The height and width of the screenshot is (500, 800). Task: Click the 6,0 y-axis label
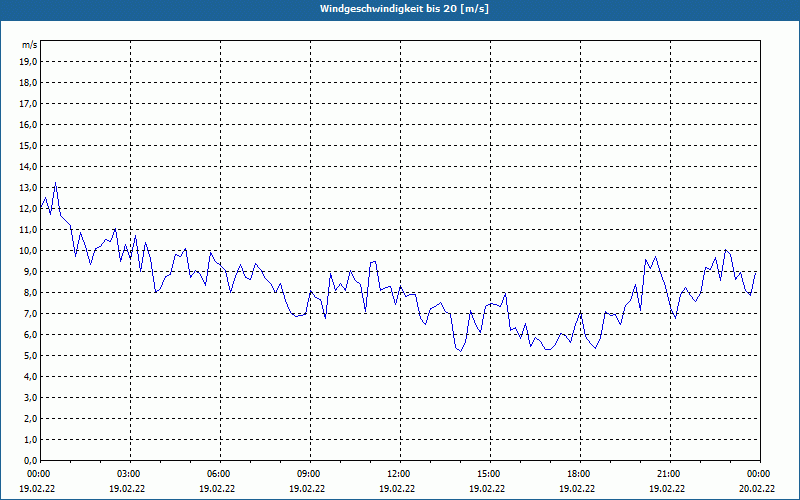[31, 335]
